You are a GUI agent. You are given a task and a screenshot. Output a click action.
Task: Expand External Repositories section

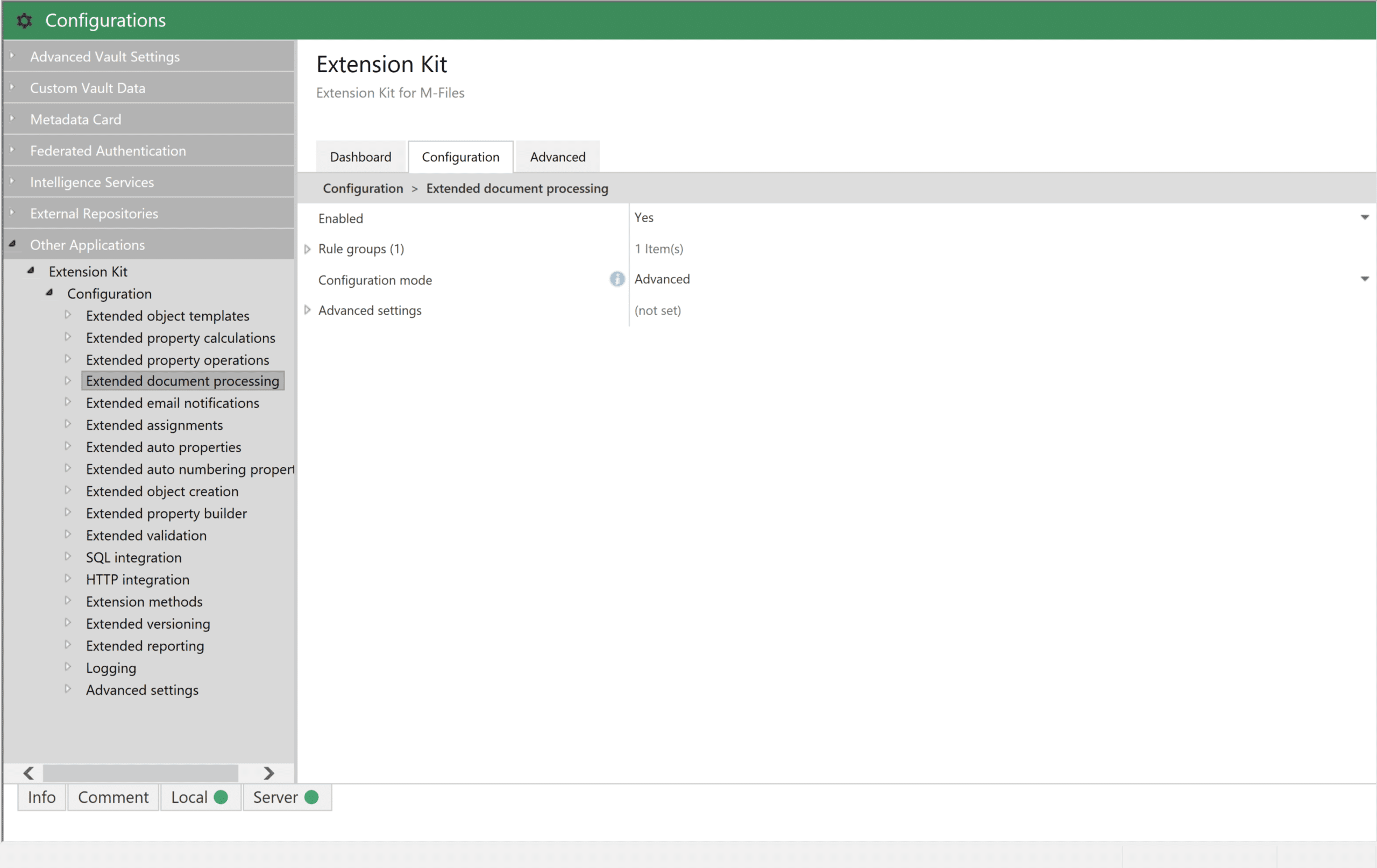(12, 214)
